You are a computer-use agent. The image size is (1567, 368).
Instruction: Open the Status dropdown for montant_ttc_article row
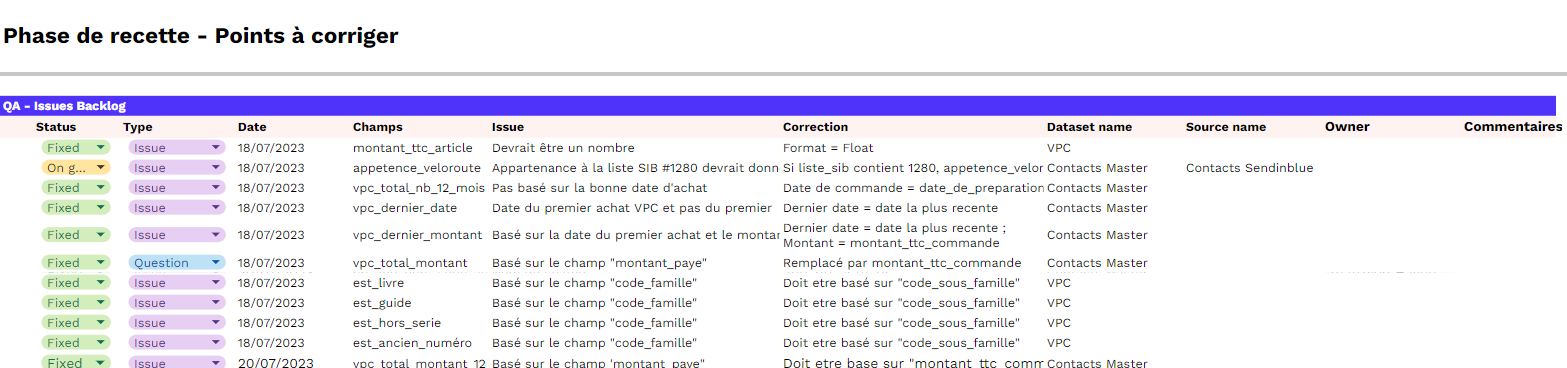(76, 148)
